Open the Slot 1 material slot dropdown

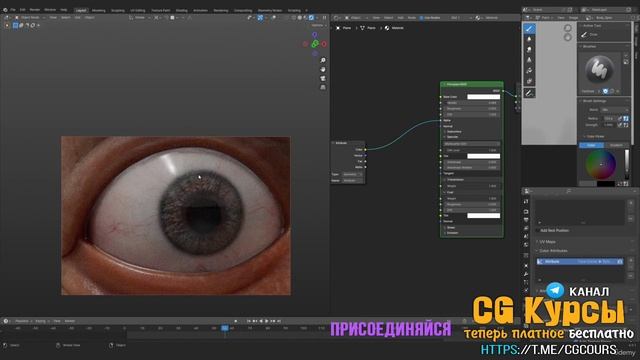[x=460, y=18]
